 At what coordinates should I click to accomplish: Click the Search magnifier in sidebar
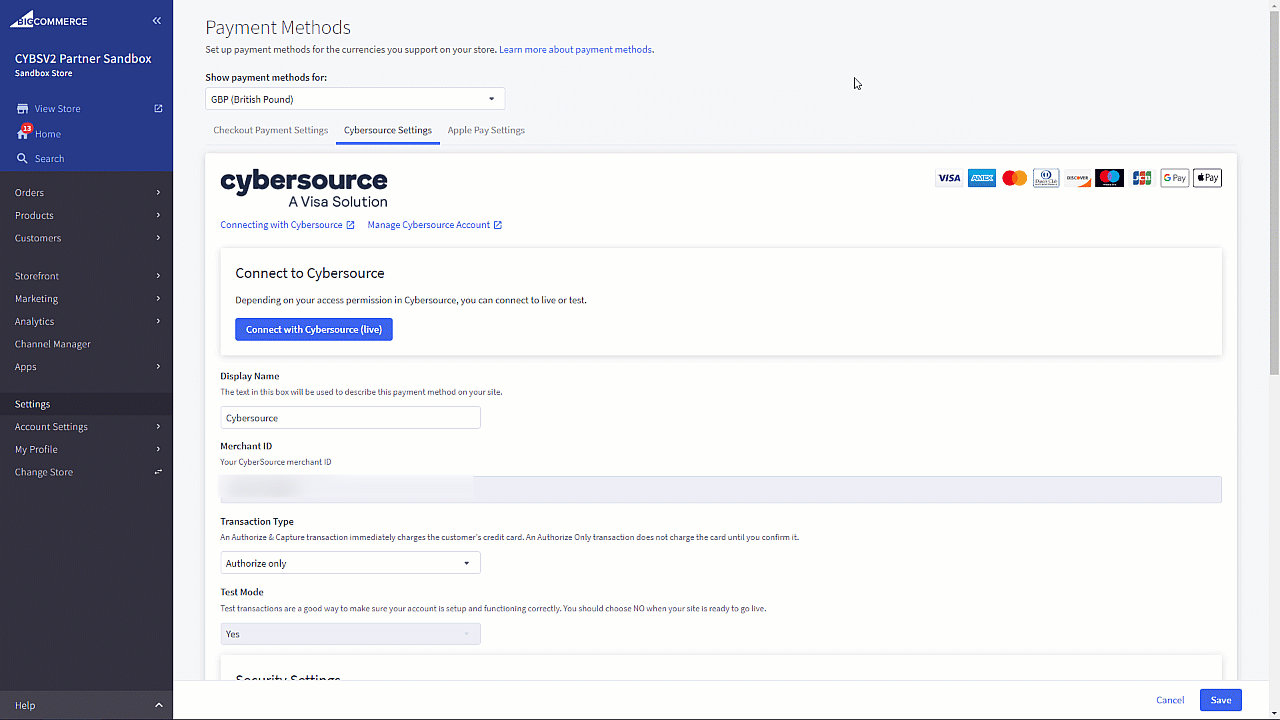[x=22, y=158]
